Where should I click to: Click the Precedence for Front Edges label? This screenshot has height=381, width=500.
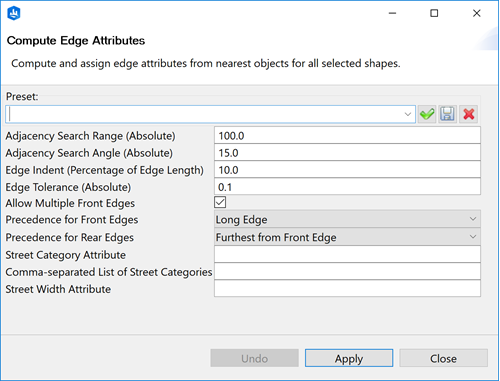click(x=72, y=220)
